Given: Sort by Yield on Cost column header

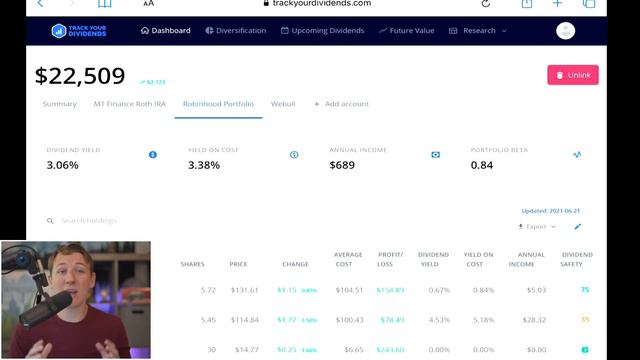Looking at the screenshot, I should pos(478,259).
